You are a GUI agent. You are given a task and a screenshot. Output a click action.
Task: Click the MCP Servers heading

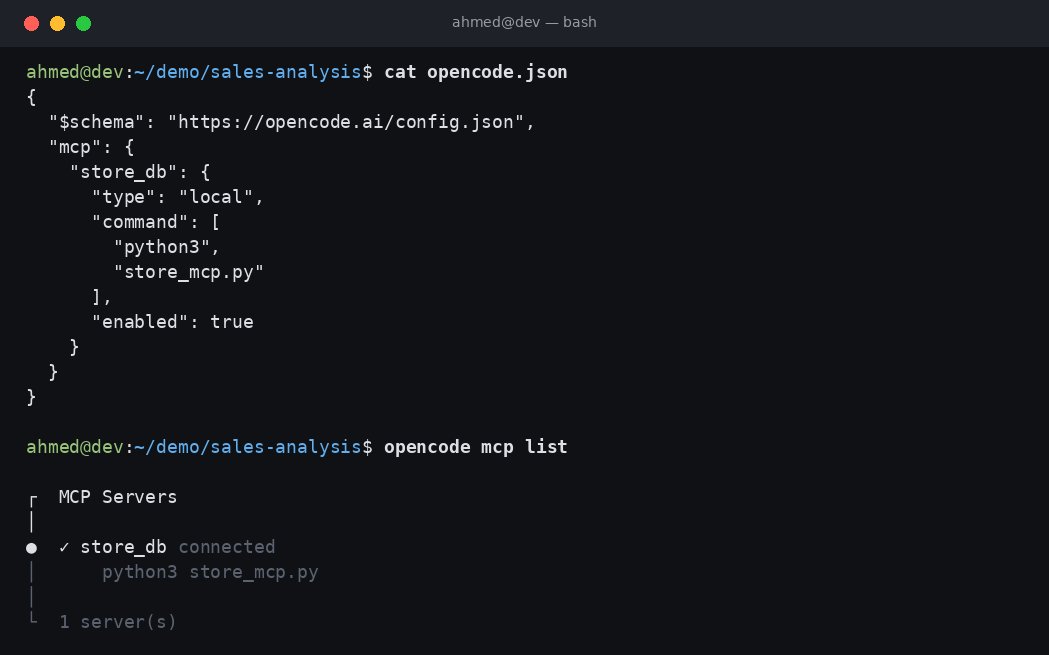(x=118, y=496)
